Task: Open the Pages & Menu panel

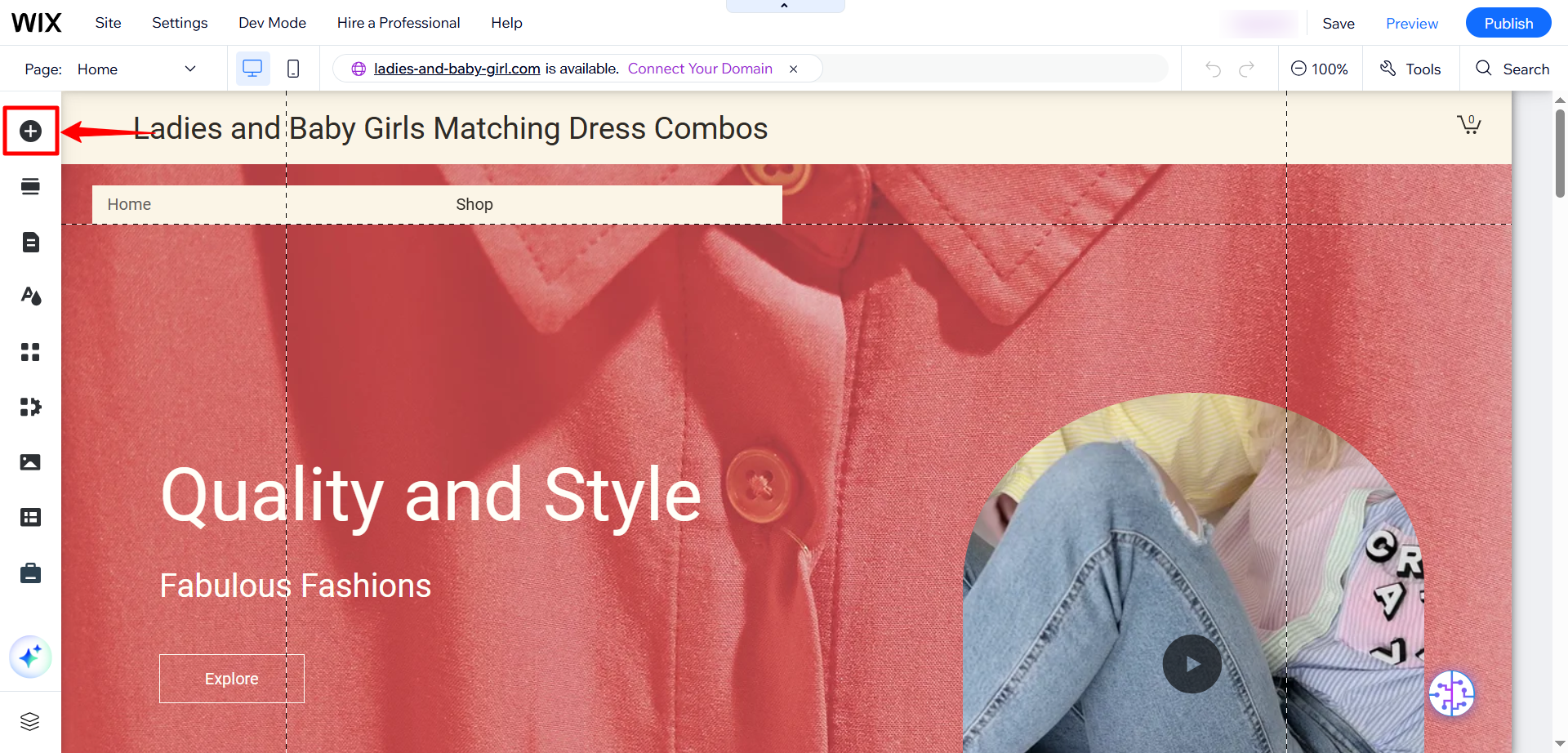Action: click(30, 242)
